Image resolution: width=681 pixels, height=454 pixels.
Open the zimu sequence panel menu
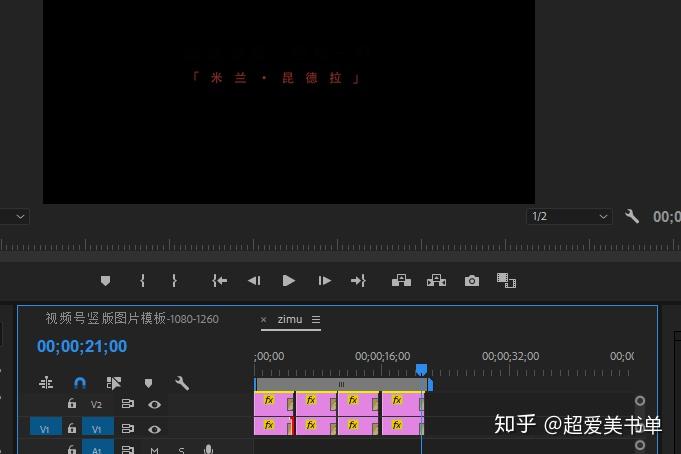coord(316,320)
